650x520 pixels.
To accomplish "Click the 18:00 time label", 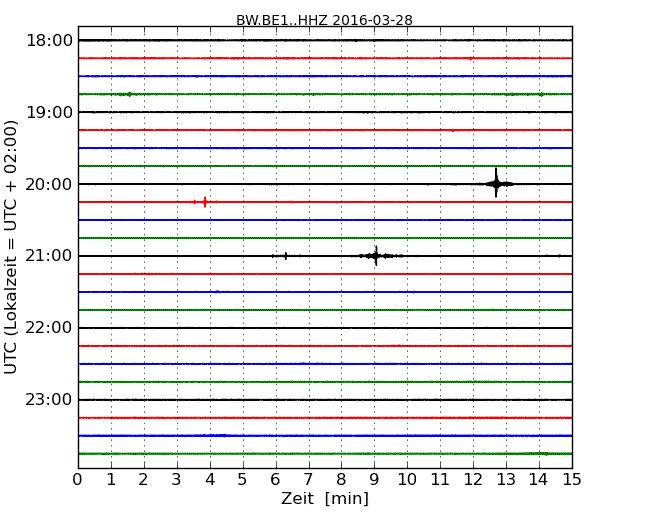I will click(49, 41).
